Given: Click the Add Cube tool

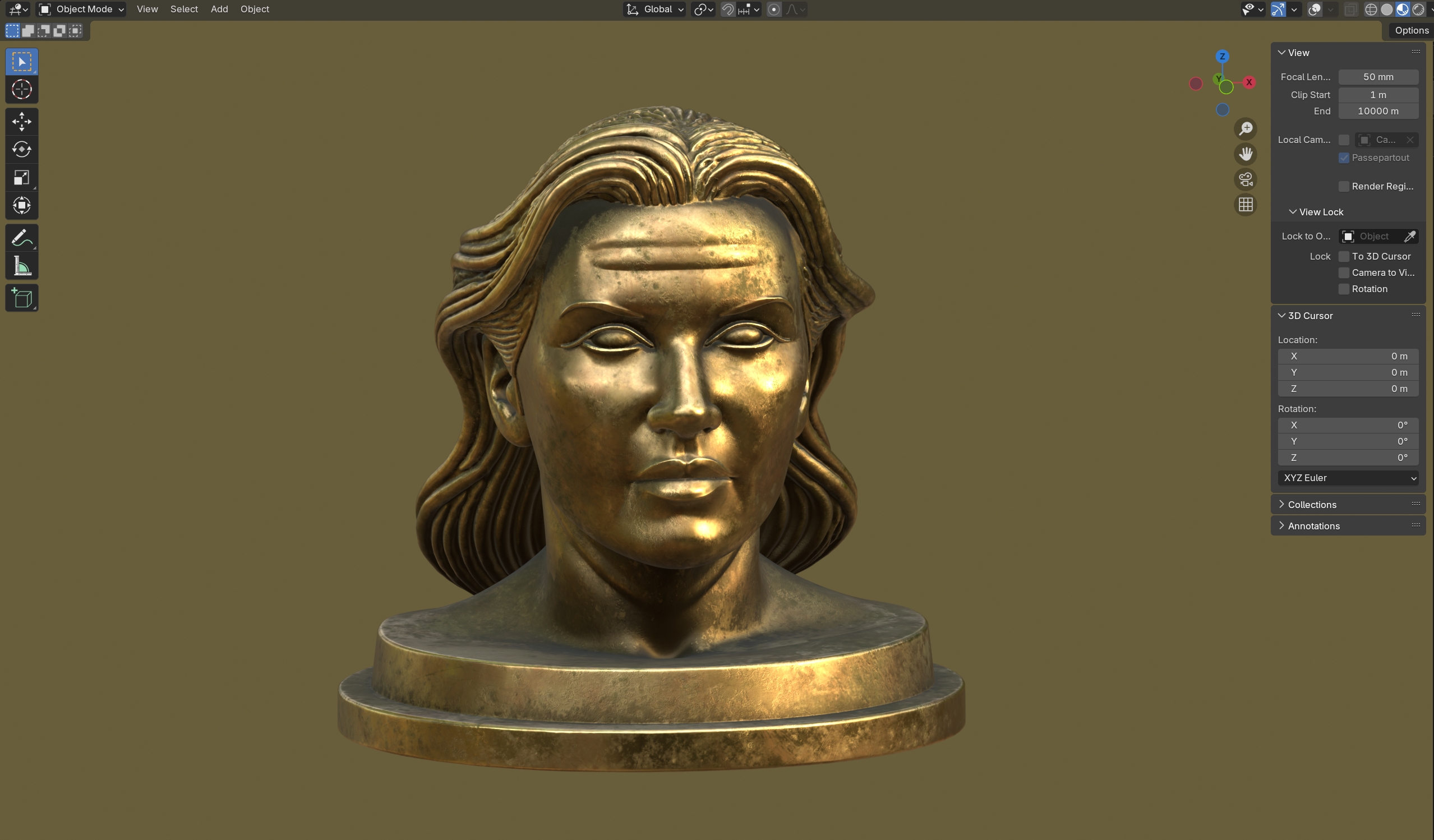Looking at the screenshot, I should [22, 298].
